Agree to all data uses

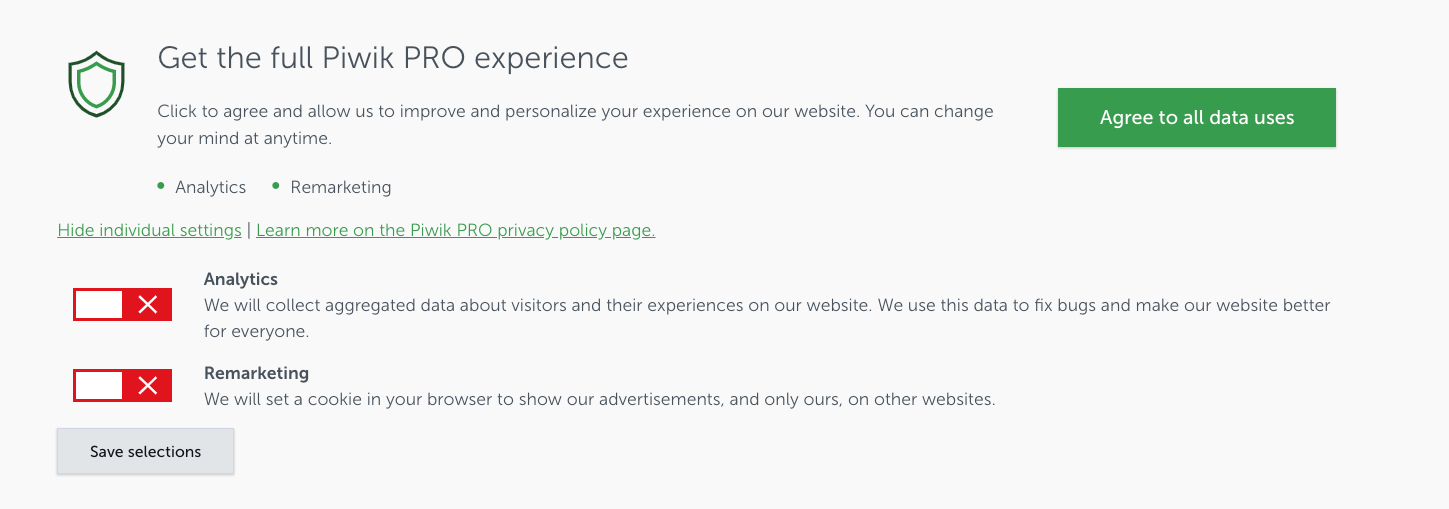click(1197, 118)
